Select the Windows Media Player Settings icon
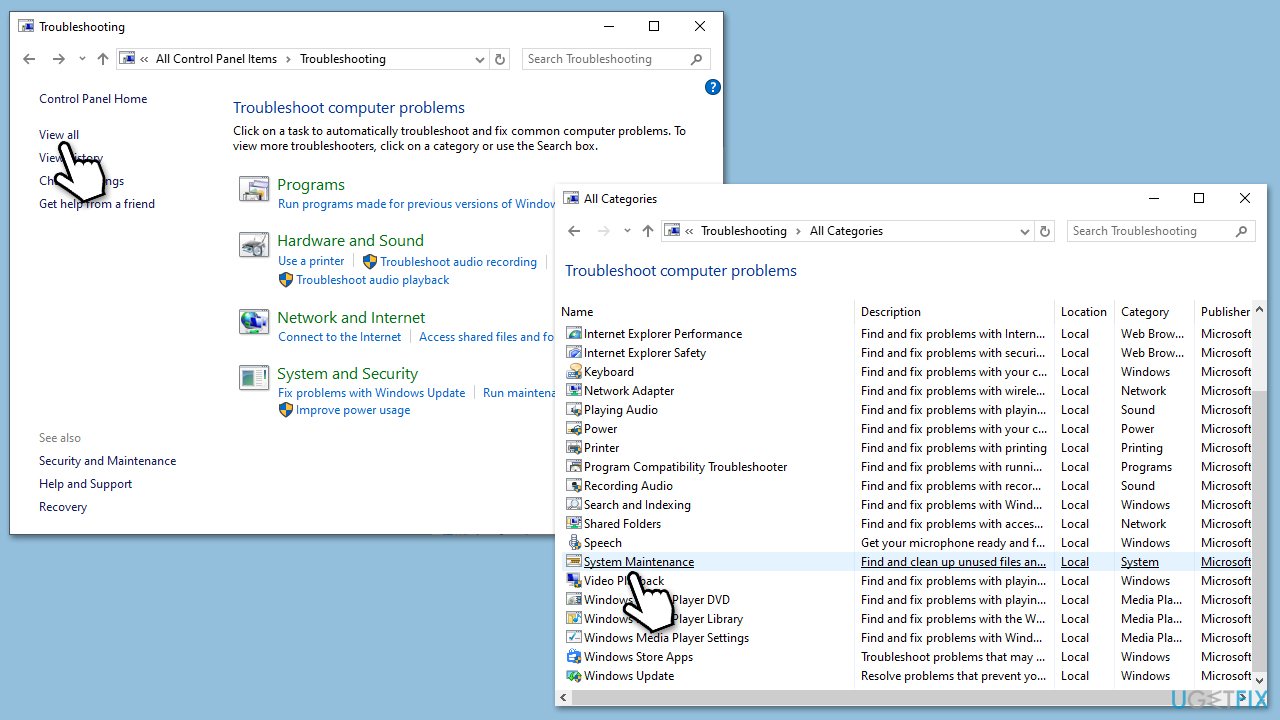The width and height of the screenshot is (1280, 720). click(x=573, y=638)
